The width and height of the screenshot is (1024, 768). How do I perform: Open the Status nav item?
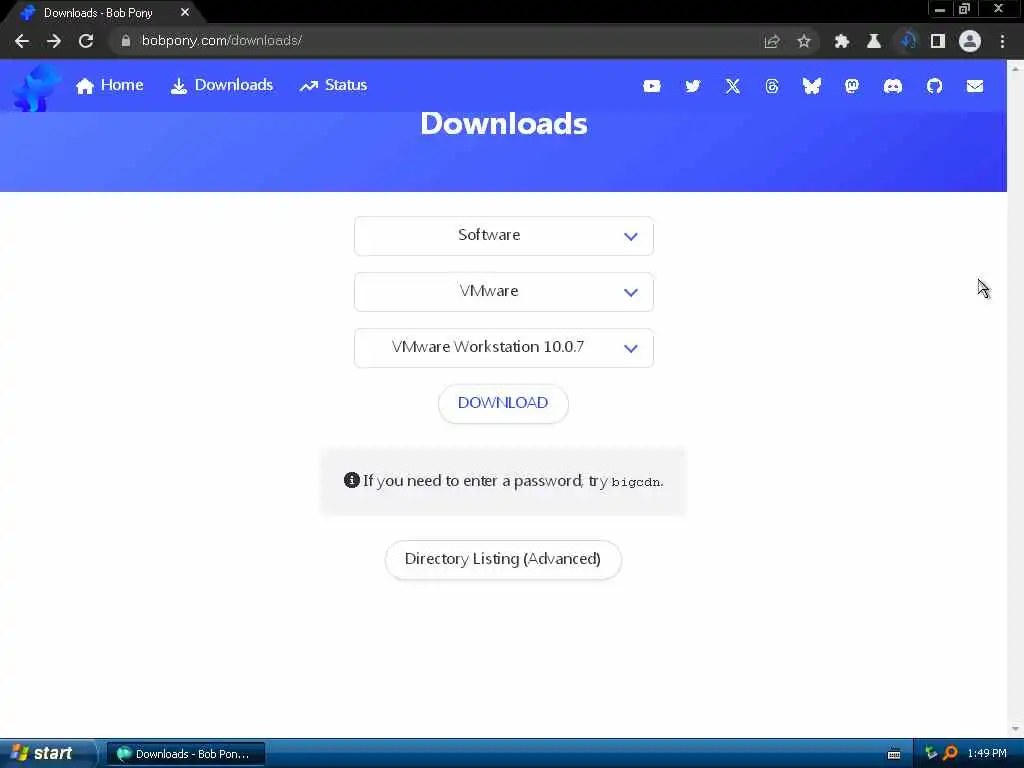(x=333, y=86)
